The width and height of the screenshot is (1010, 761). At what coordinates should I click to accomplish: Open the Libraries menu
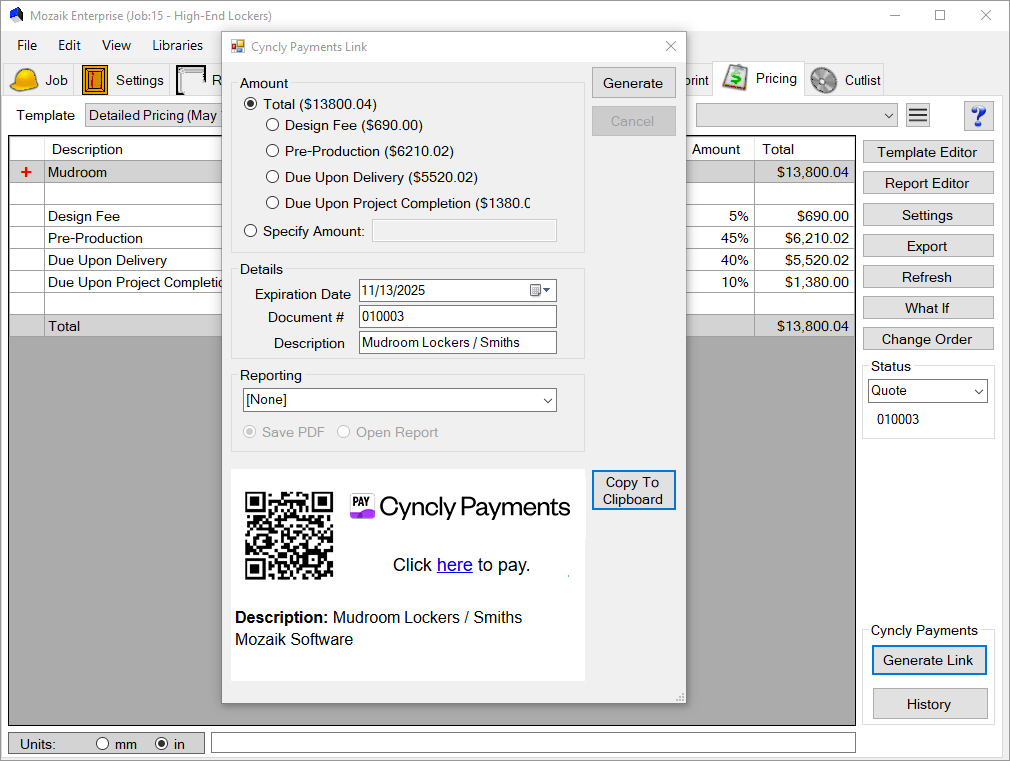tap(177, 45)
